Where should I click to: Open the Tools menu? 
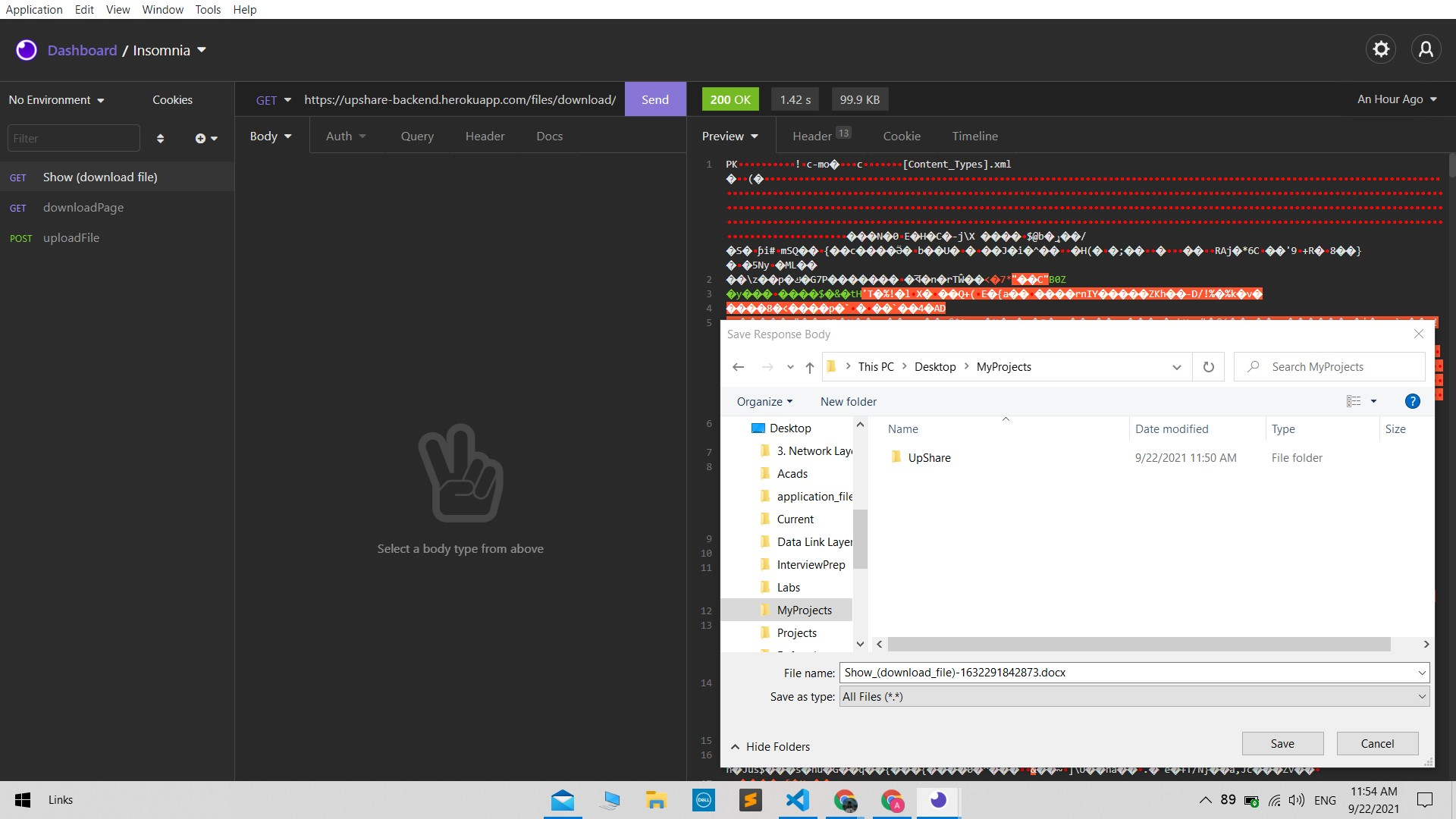coord(208,9)
